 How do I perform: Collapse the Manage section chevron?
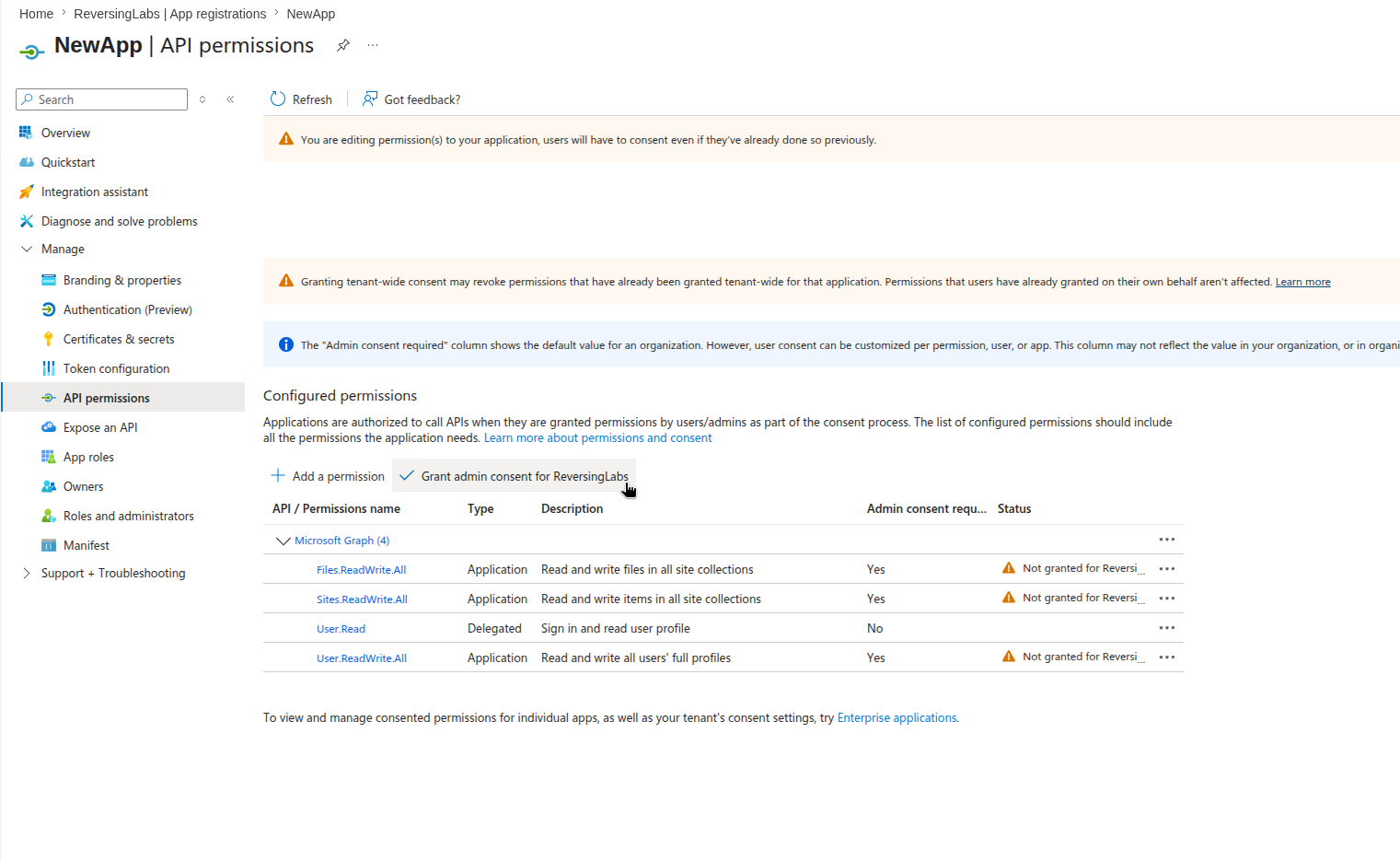tap(27, 249)
